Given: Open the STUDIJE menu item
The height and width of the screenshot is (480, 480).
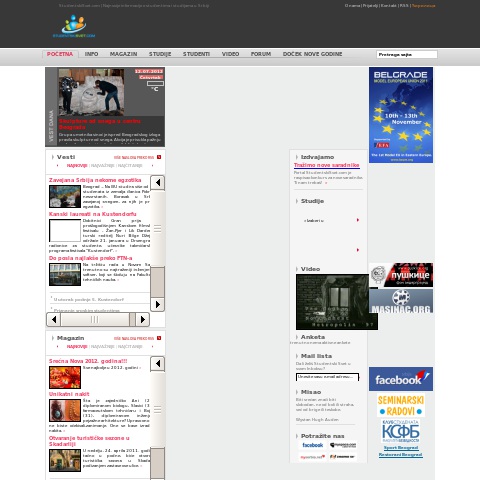Looking at the screenshot, I should coord(160,54).
